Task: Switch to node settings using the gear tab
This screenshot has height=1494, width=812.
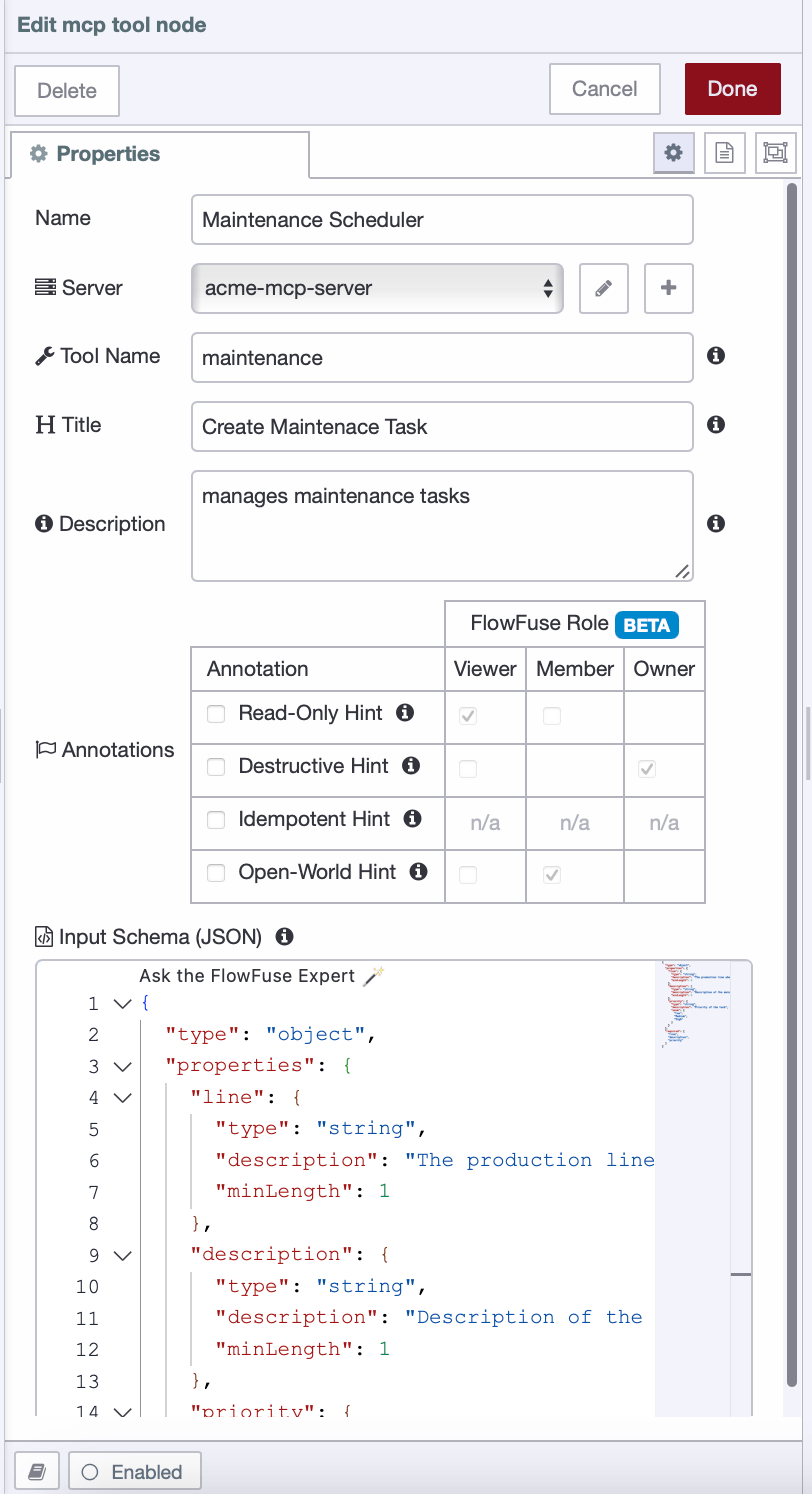Action: point(673,153)
